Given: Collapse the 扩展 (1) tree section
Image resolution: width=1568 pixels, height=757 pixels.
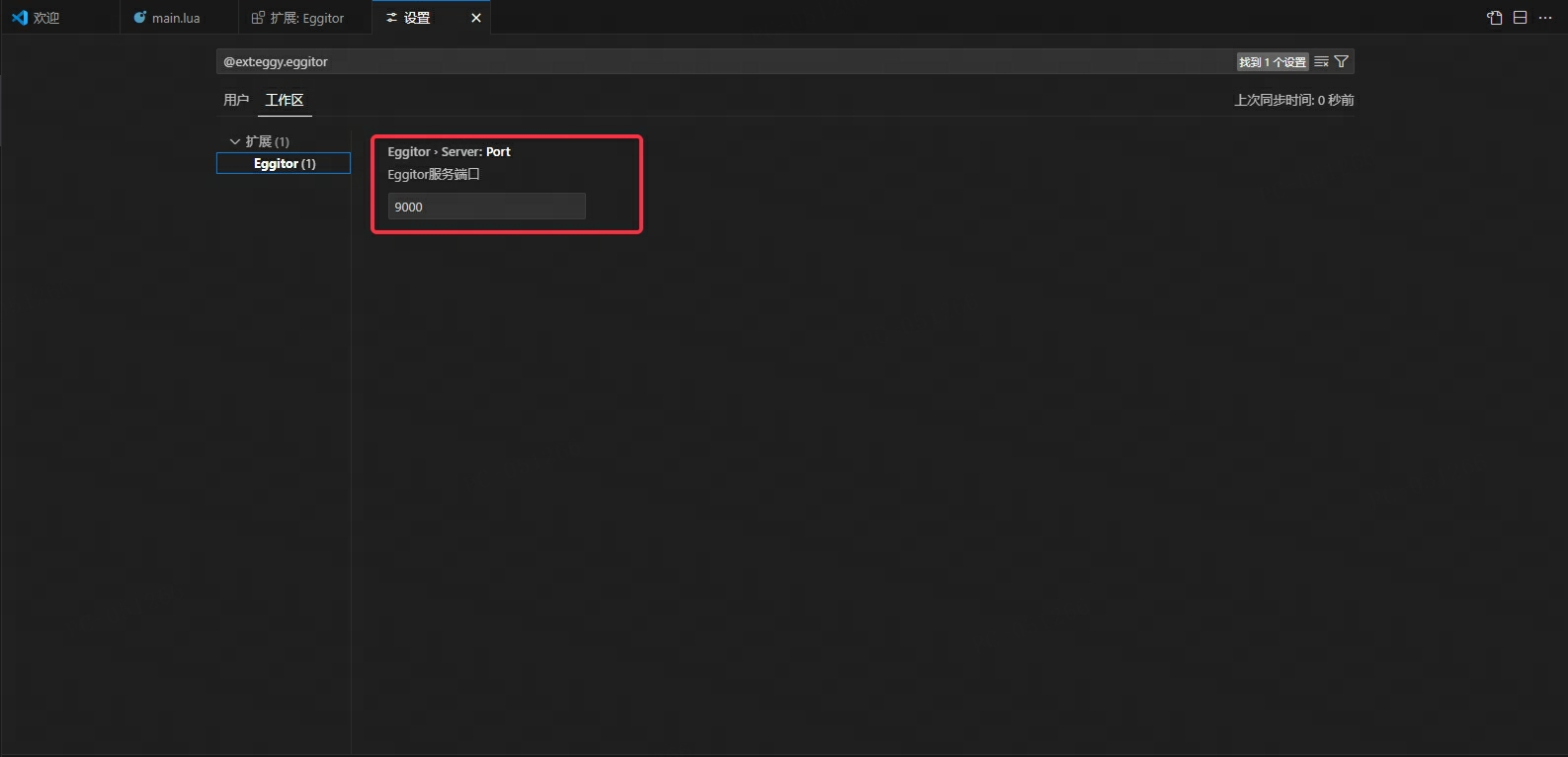Looking at the screenshot, I should click(x=235, y=141).
